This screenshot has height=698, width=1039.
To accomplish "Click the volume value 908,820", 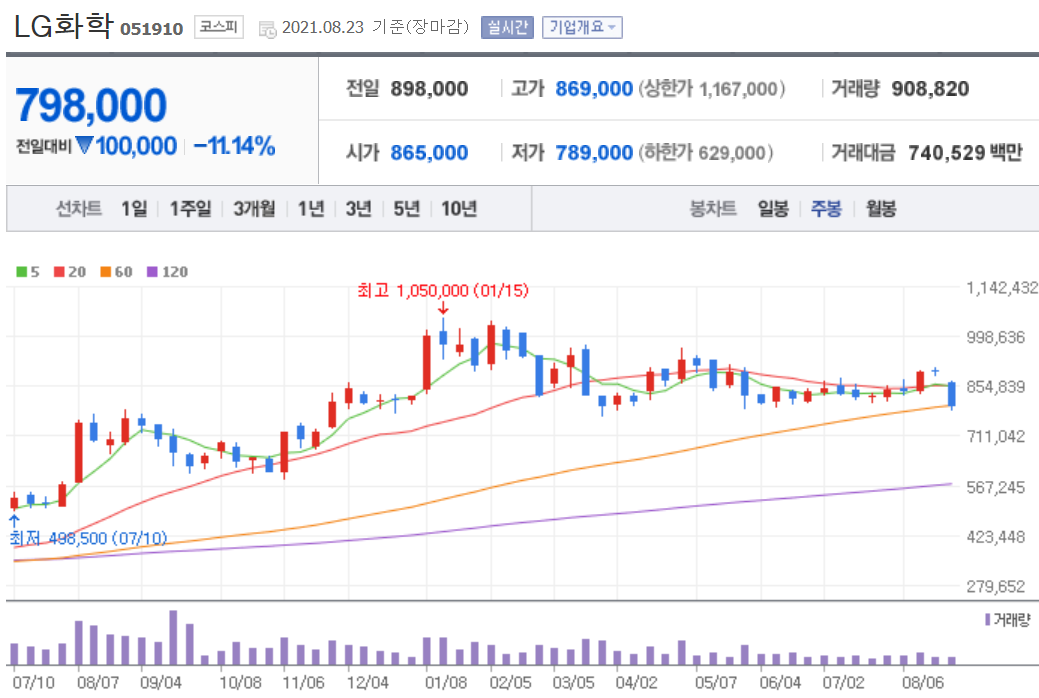I will pyautogui.click(x=930, y=89).
